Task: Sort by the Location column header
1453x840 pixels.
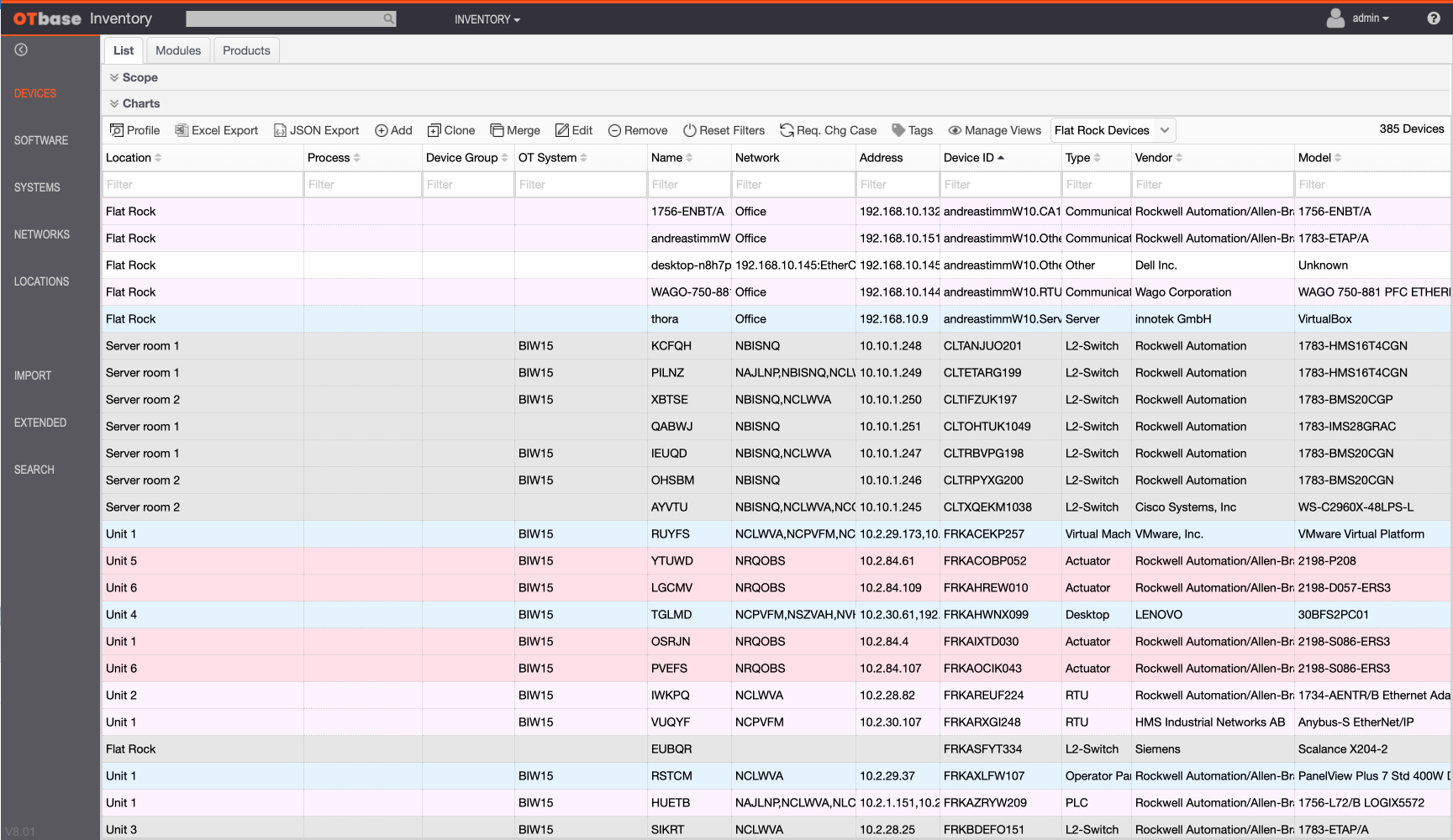Action: click(x=133, y=157)
